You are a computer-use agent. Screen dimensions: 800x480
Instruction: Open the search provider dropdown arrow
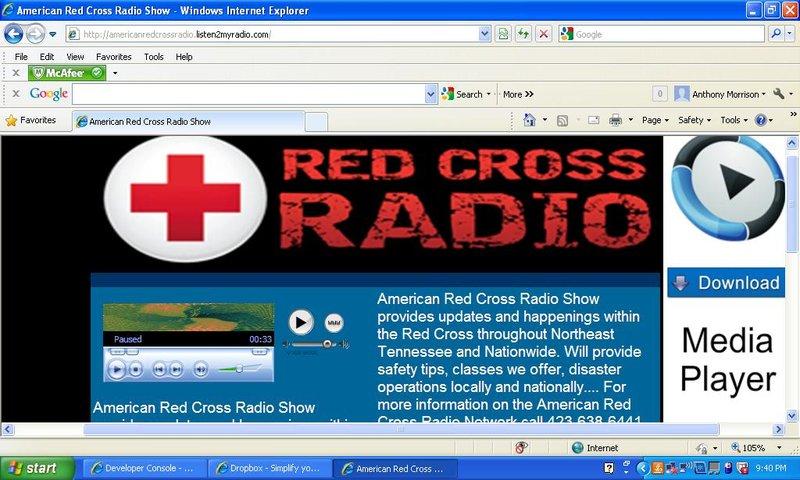pos(790,34)
